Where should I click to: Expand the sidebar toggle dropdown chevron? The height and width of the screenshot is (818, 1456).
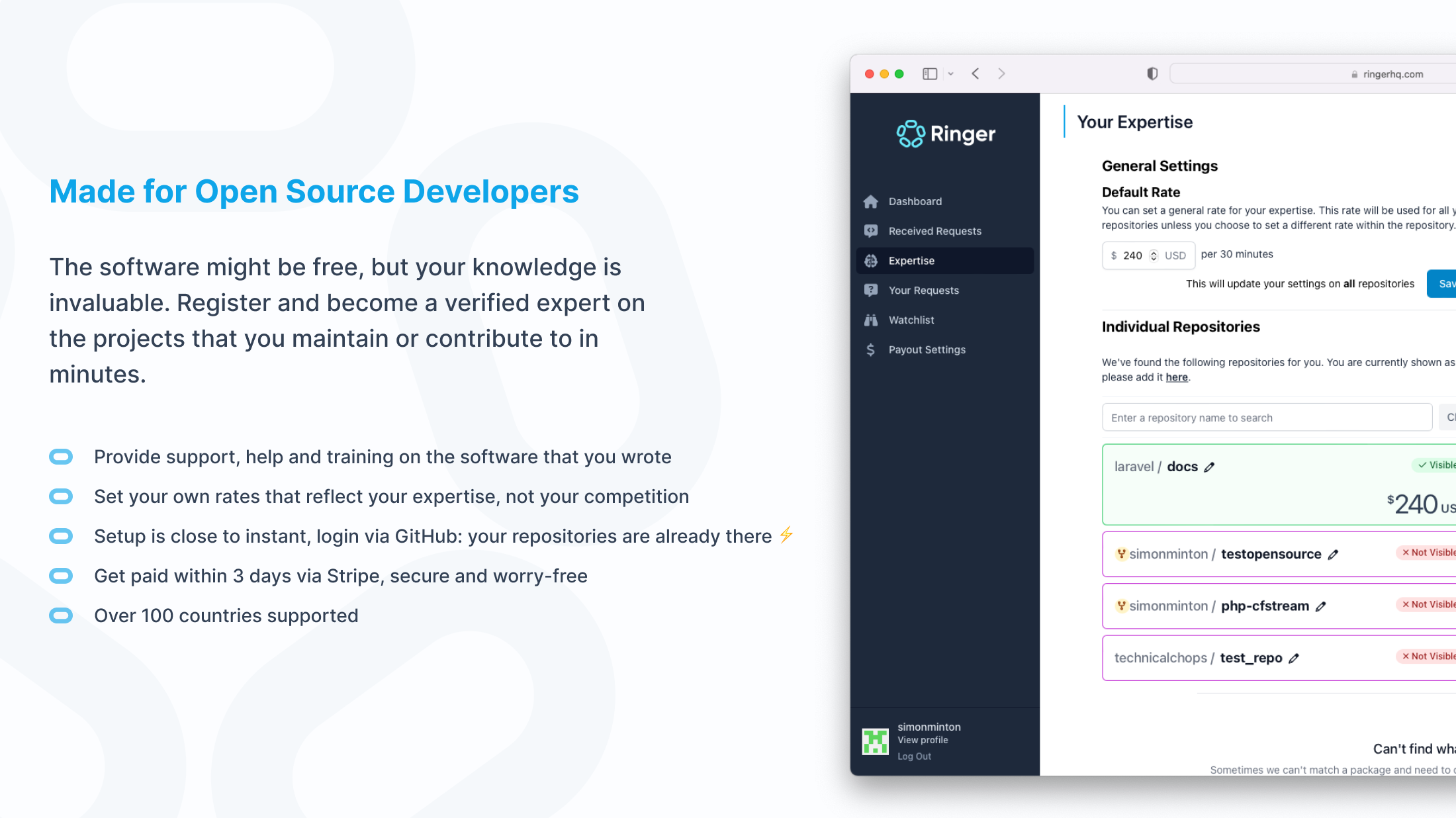click(x=950, y=74)
